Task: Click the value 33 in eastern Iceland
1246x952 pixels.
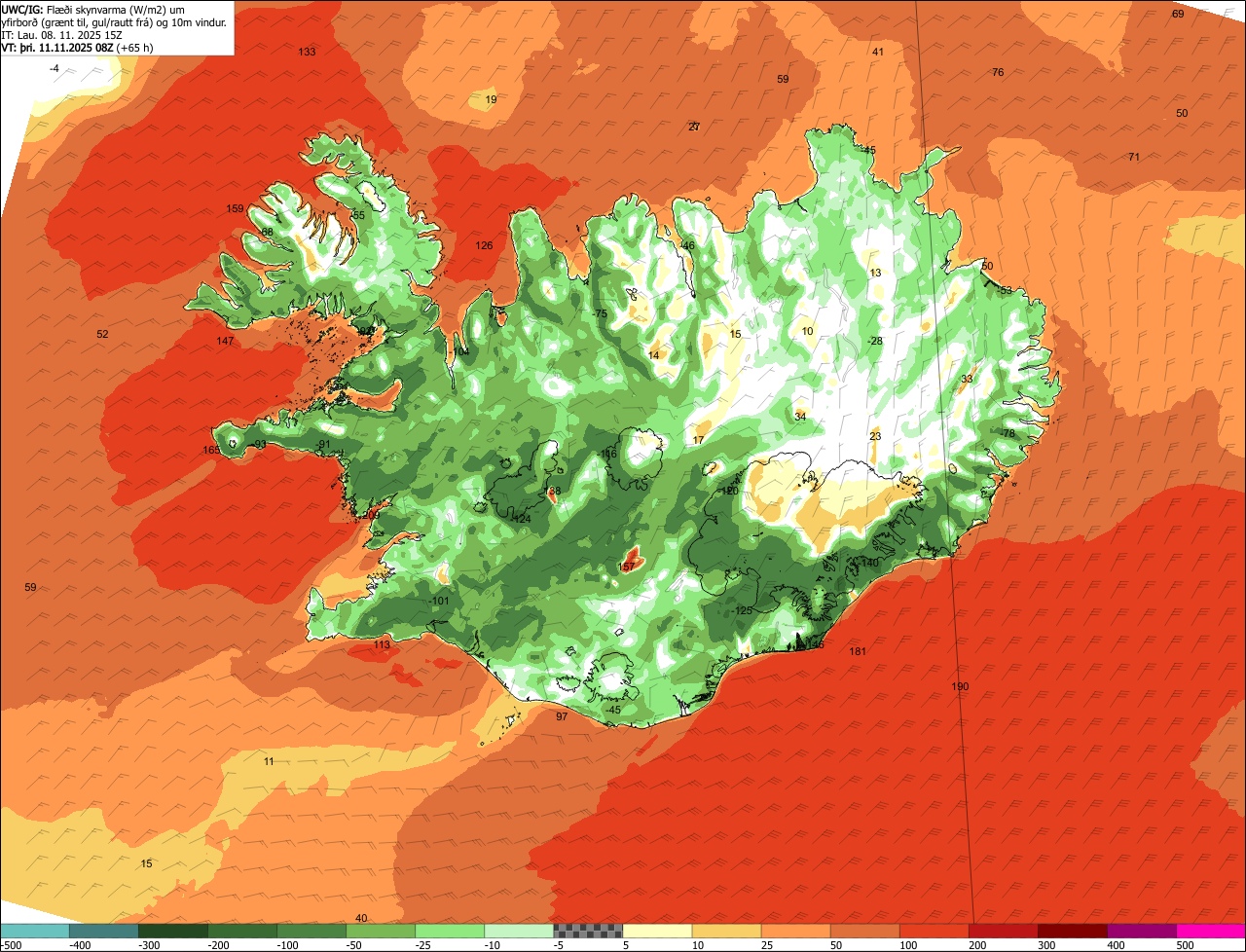Action: click(967, 379)
